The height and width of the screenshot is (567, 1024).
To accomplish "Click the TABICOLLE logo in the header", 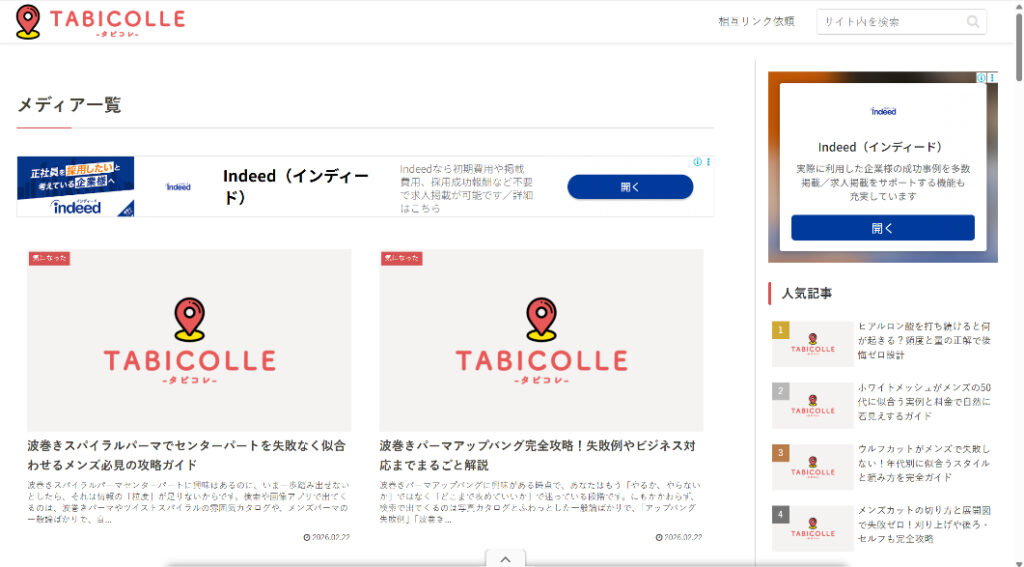I will point(100,22).
